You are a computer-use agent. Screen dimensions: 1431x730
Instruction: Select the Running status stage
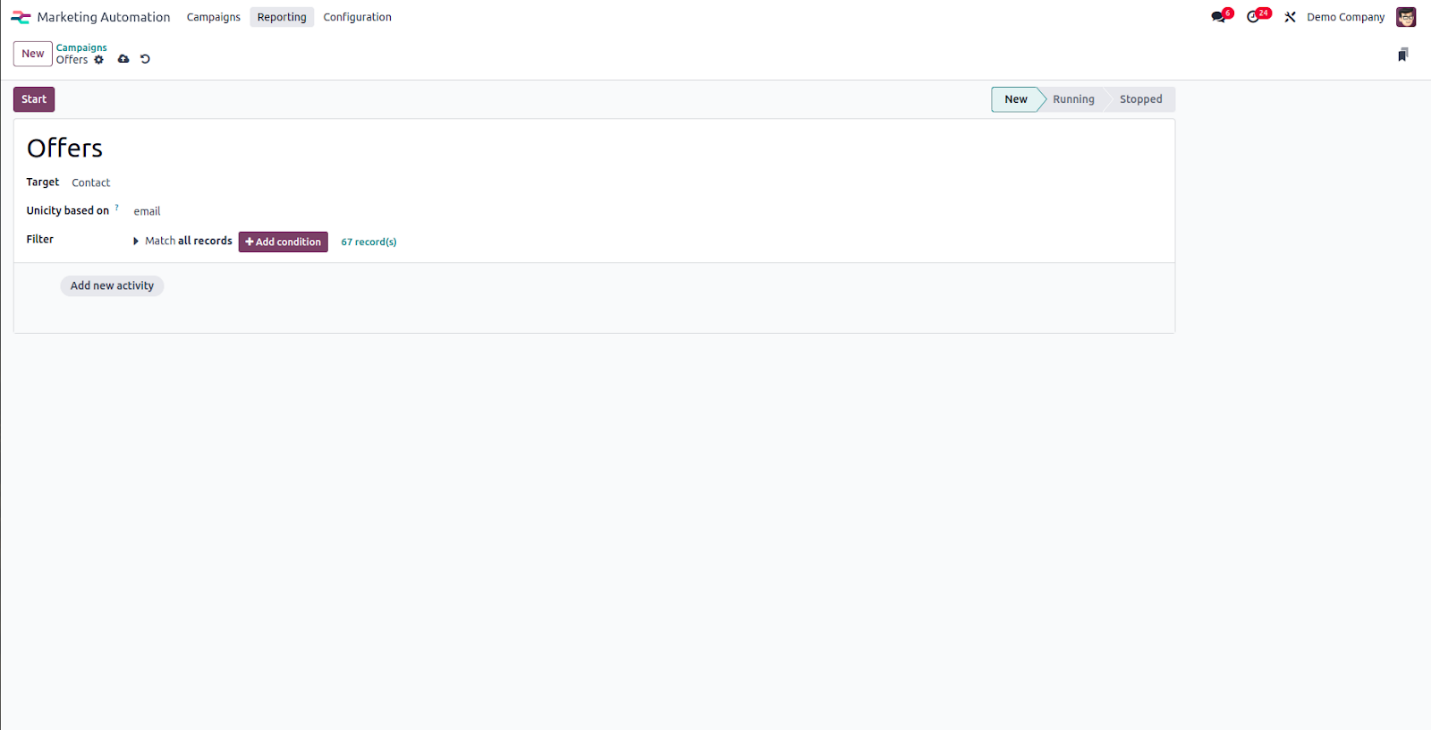point(1074,99)
